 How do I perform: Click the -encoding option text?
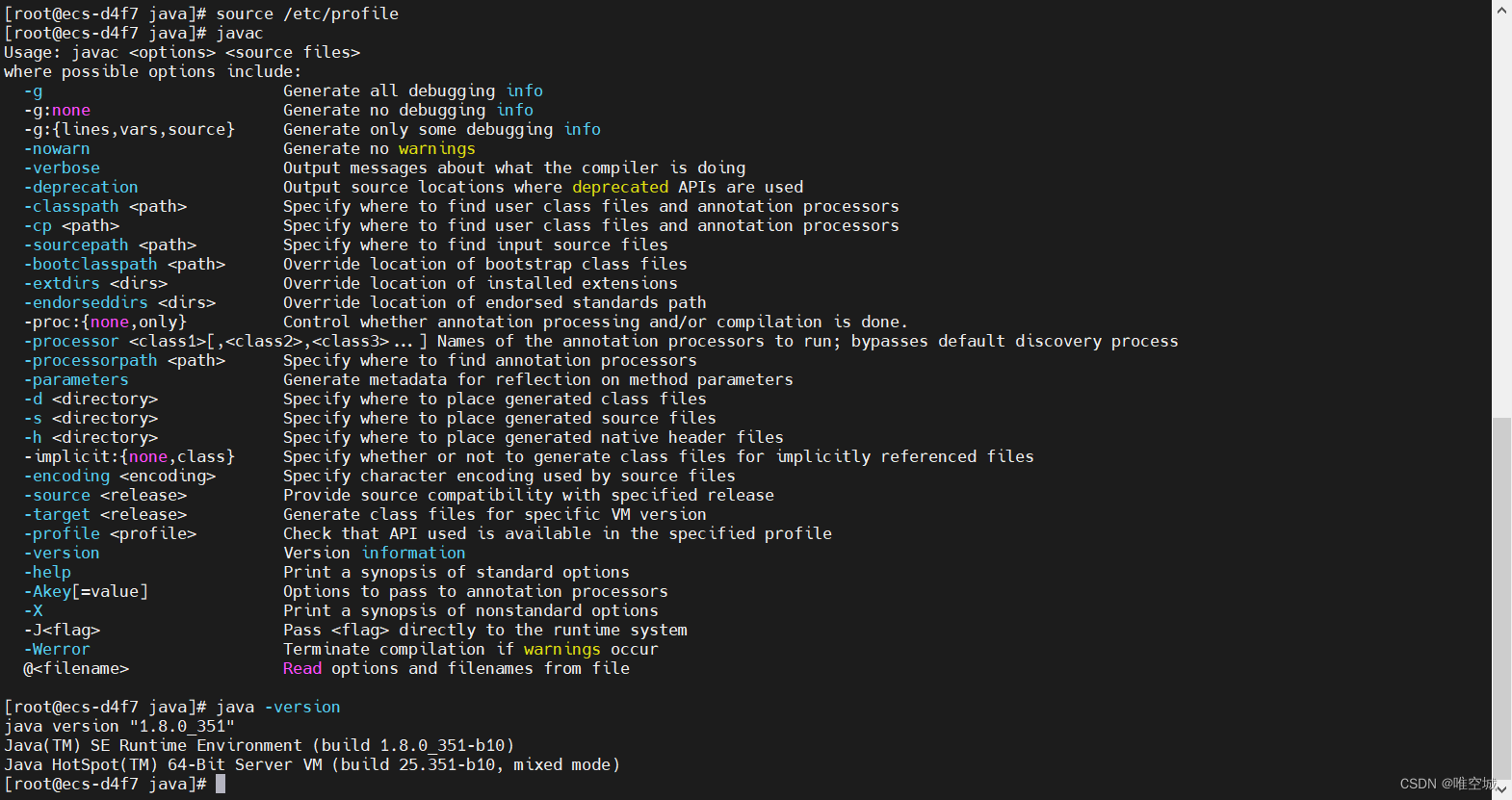tap(66, 476)
